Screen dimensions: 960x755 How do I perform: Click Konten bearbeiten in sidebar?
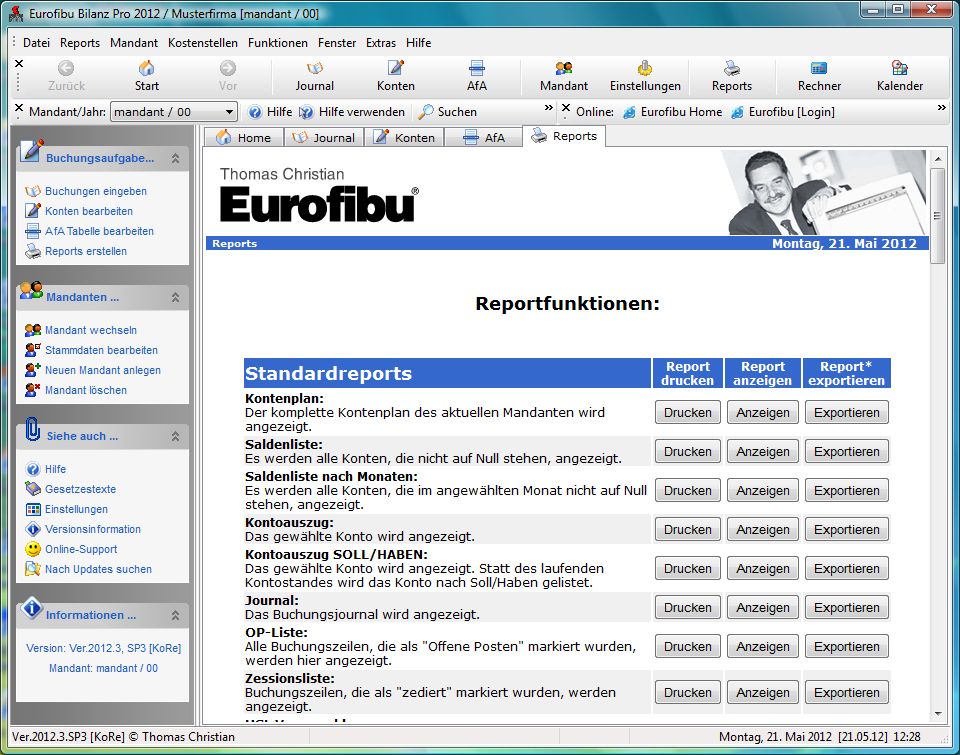click(x=79, y=211)
